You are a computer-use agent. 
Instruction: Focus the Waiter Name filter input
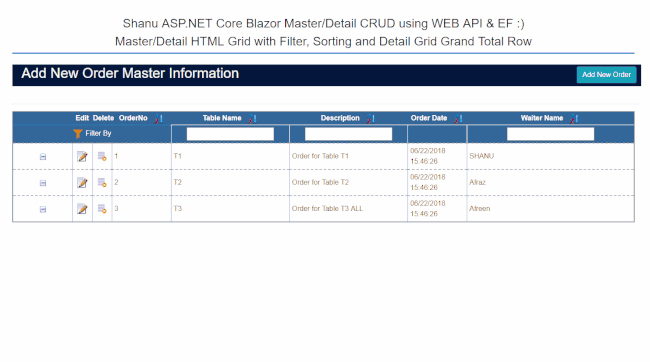tap(550, 134)
